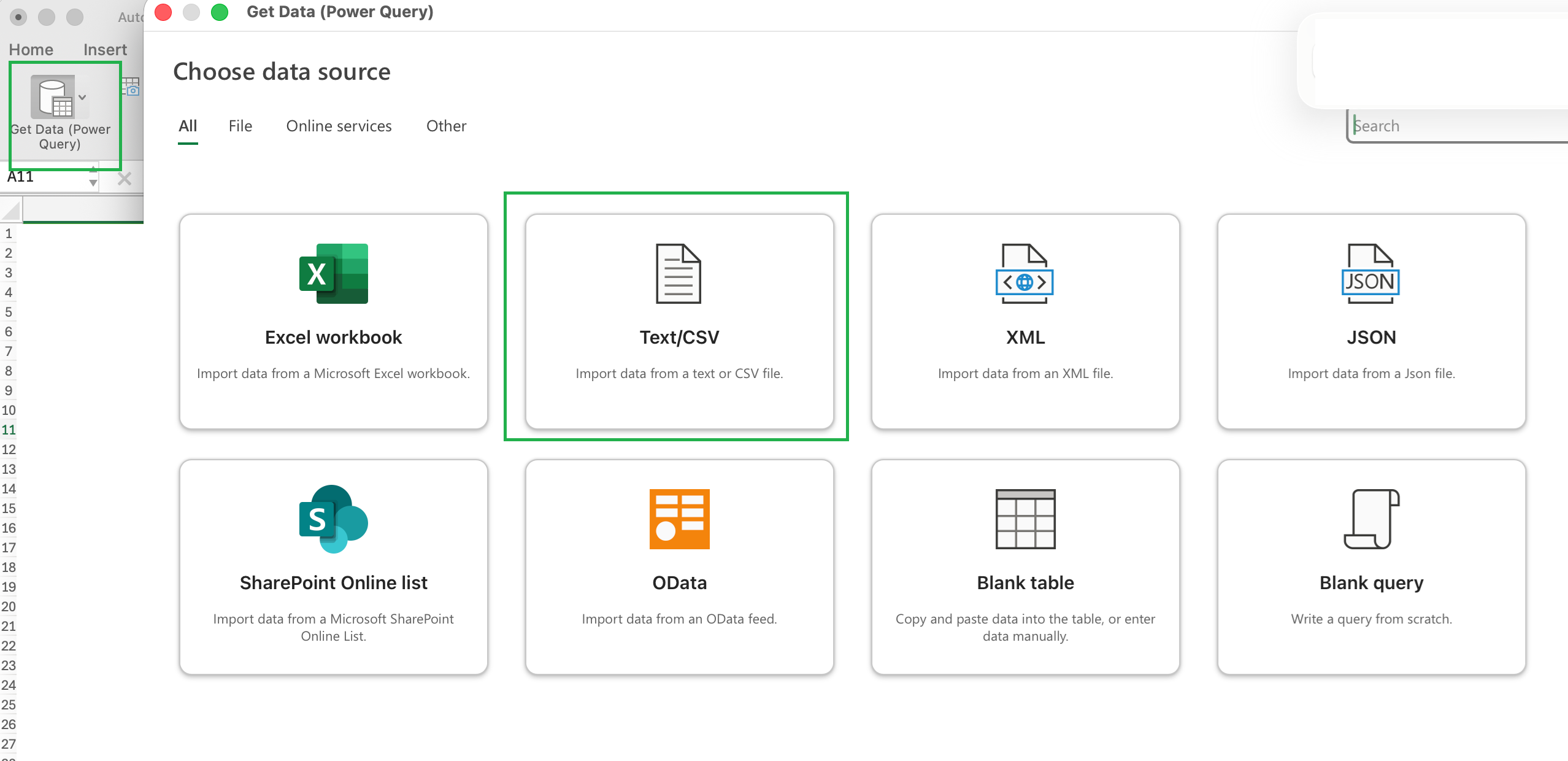Choose the Text/CSV file icon
Image resolution: width=1568 pixels, height=761 pixels.
click(678, 274)
